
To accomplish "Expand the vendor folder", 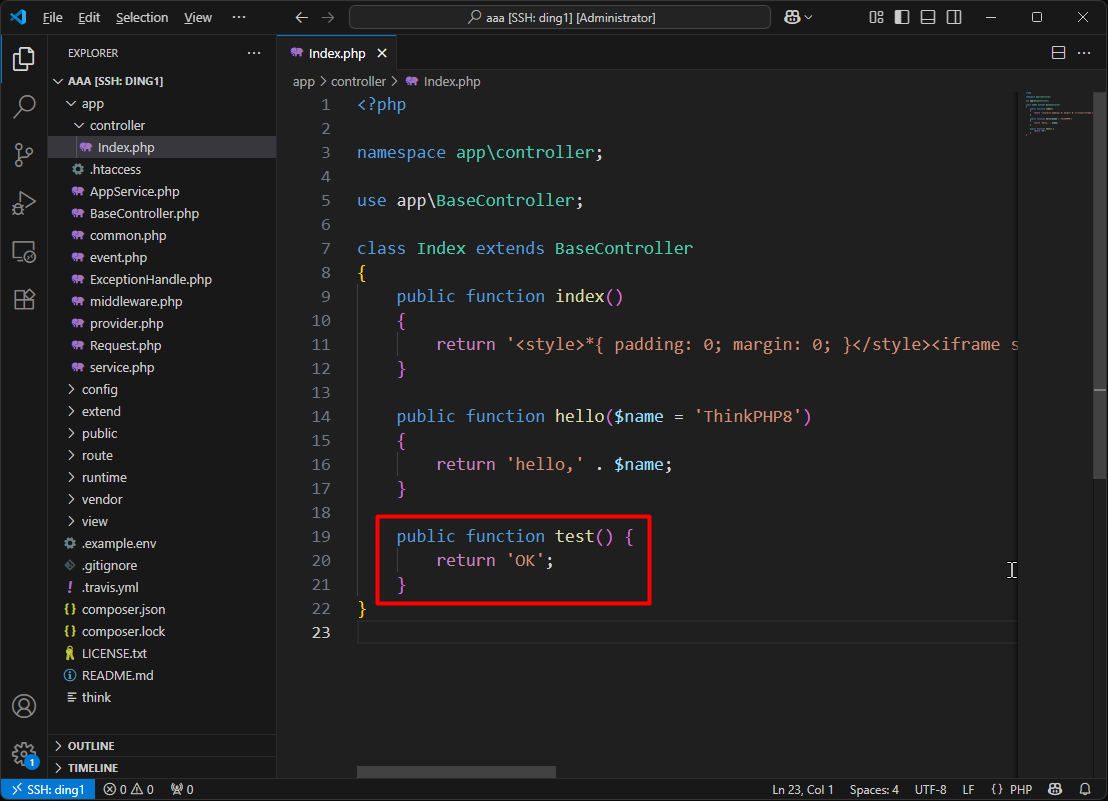I will 163,499.
